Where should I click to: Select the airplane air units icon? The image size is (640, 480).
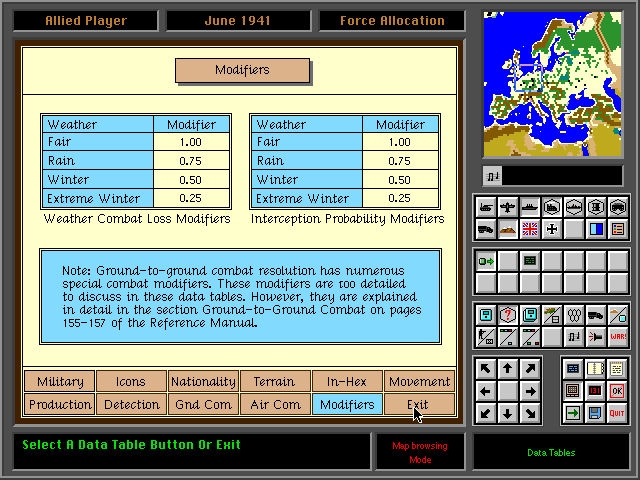(x=507, y=207)
